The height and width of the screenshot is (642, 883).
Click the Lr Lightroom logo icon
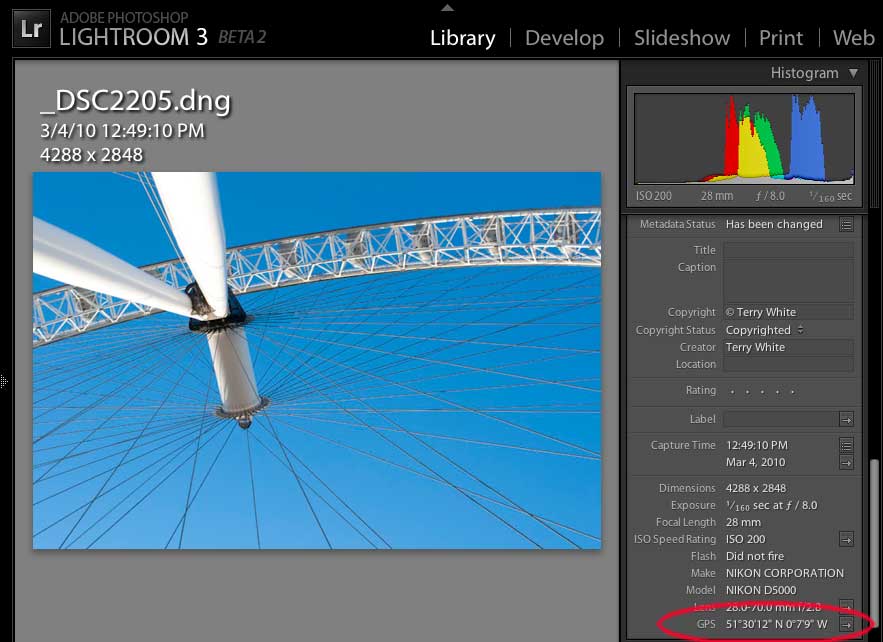[x=31, y=29]
